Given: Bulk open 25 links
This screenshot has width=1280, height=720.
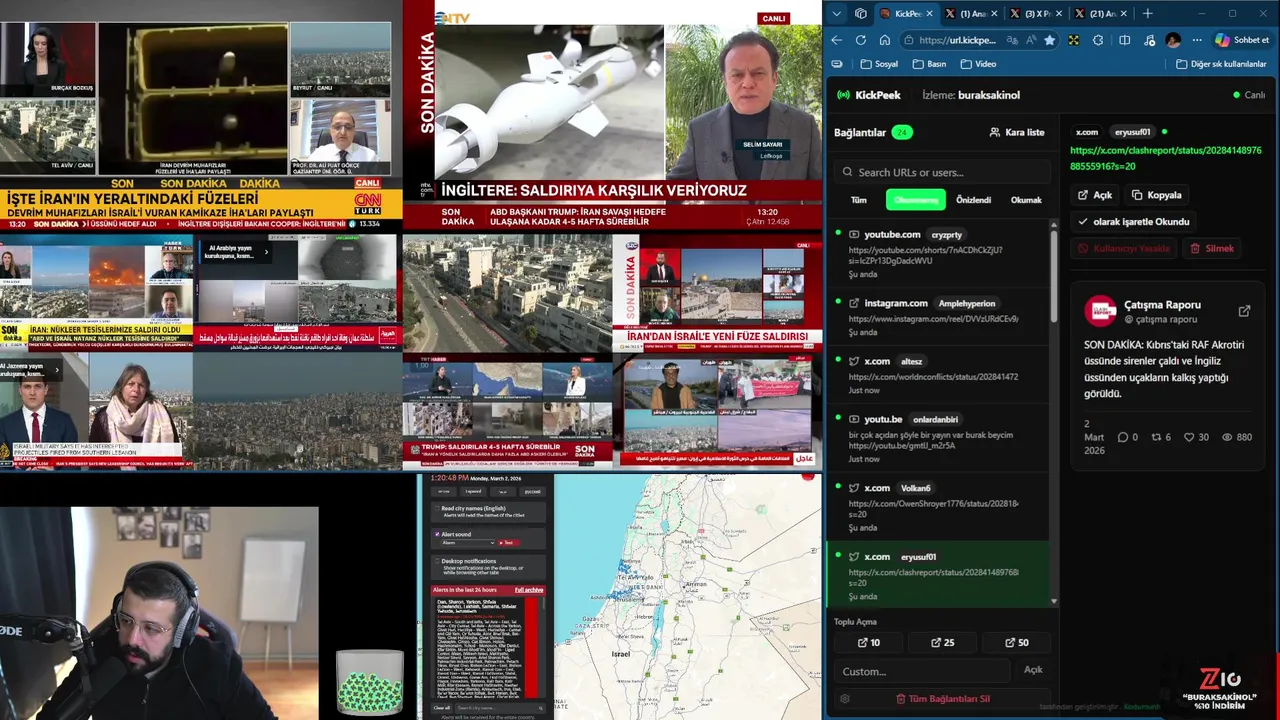Looking at the screenshot, I should point(942,642).
